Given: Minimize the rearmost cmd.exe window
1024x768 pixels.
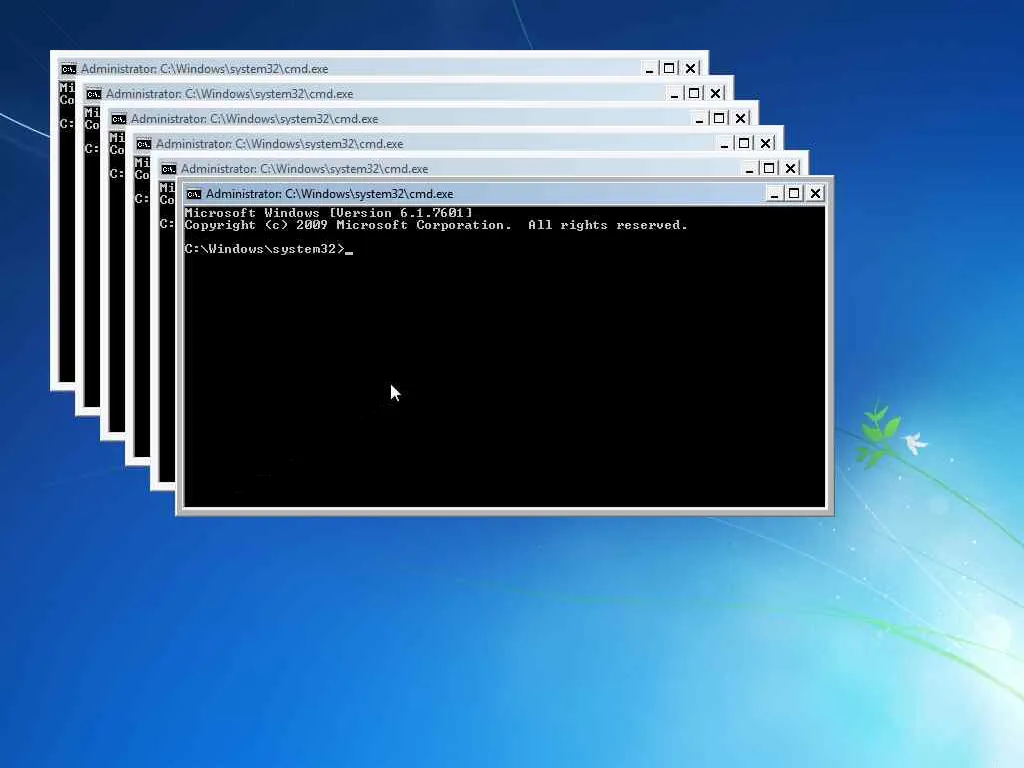Looking at the screenshot, I should click(x=649, y=68).
